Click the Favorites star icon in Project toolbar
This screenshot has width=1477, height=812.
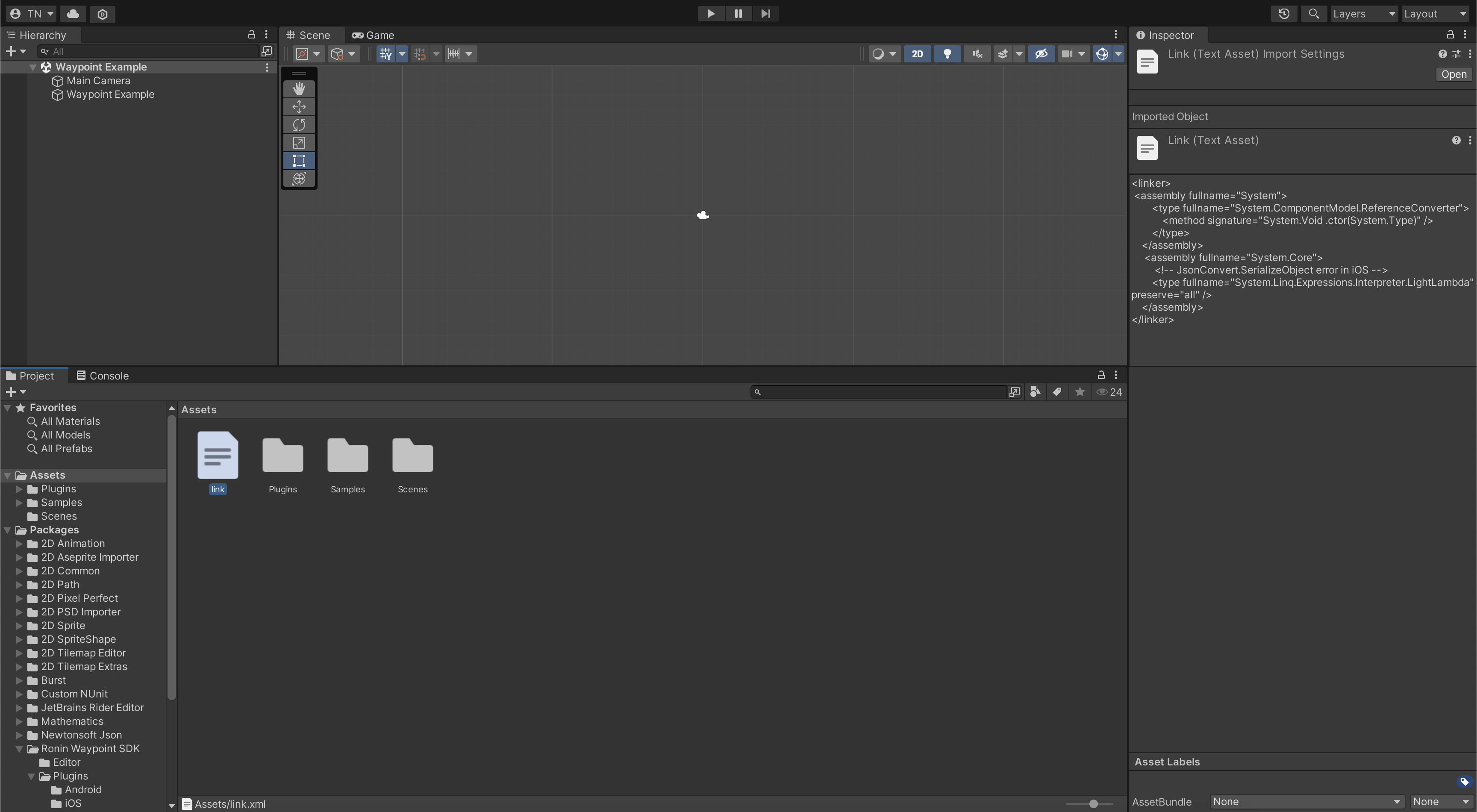pyautogui.click(x=1080, y=391)
